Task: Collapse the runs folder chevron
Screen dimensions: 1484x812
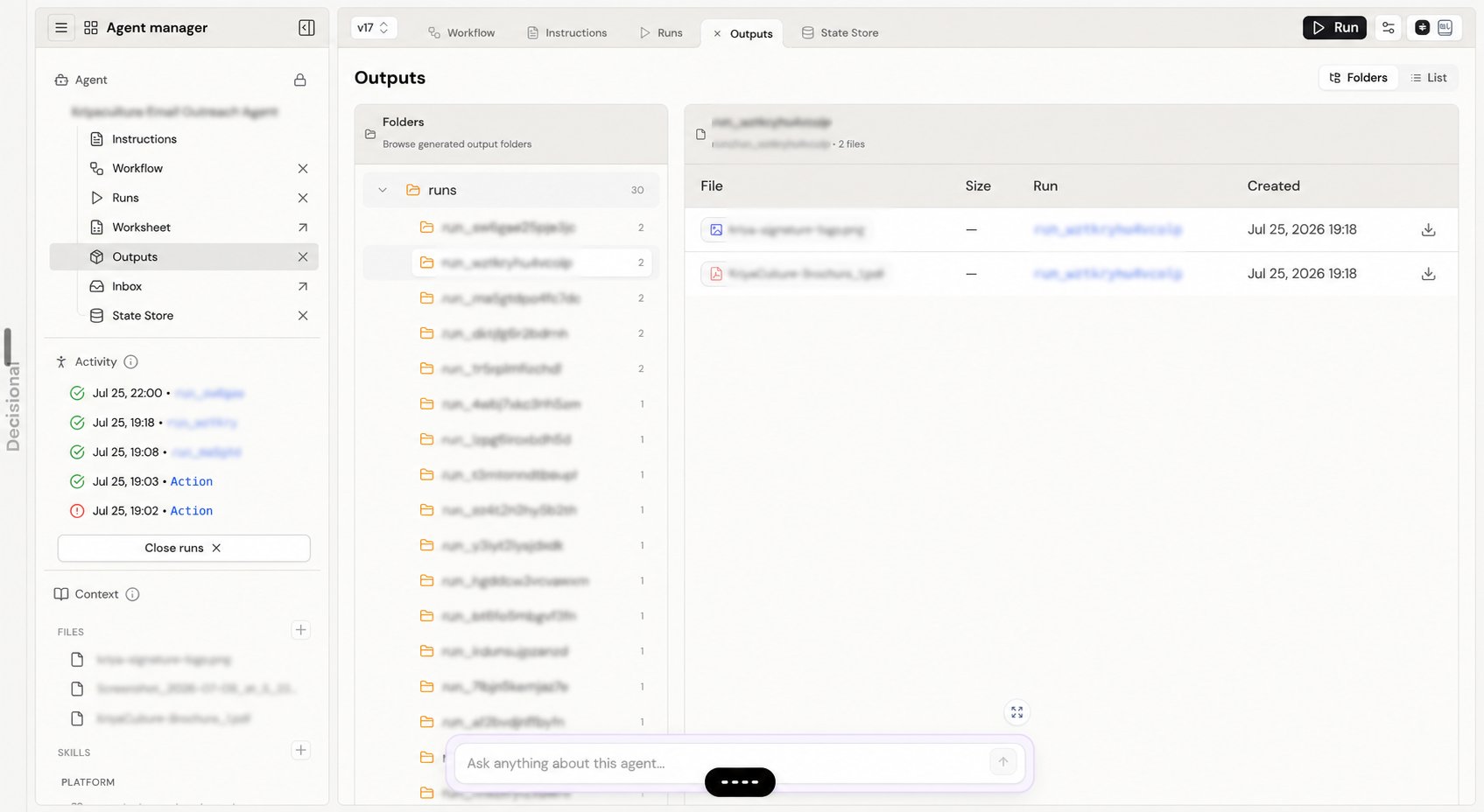Action: (x=383, y=190)
